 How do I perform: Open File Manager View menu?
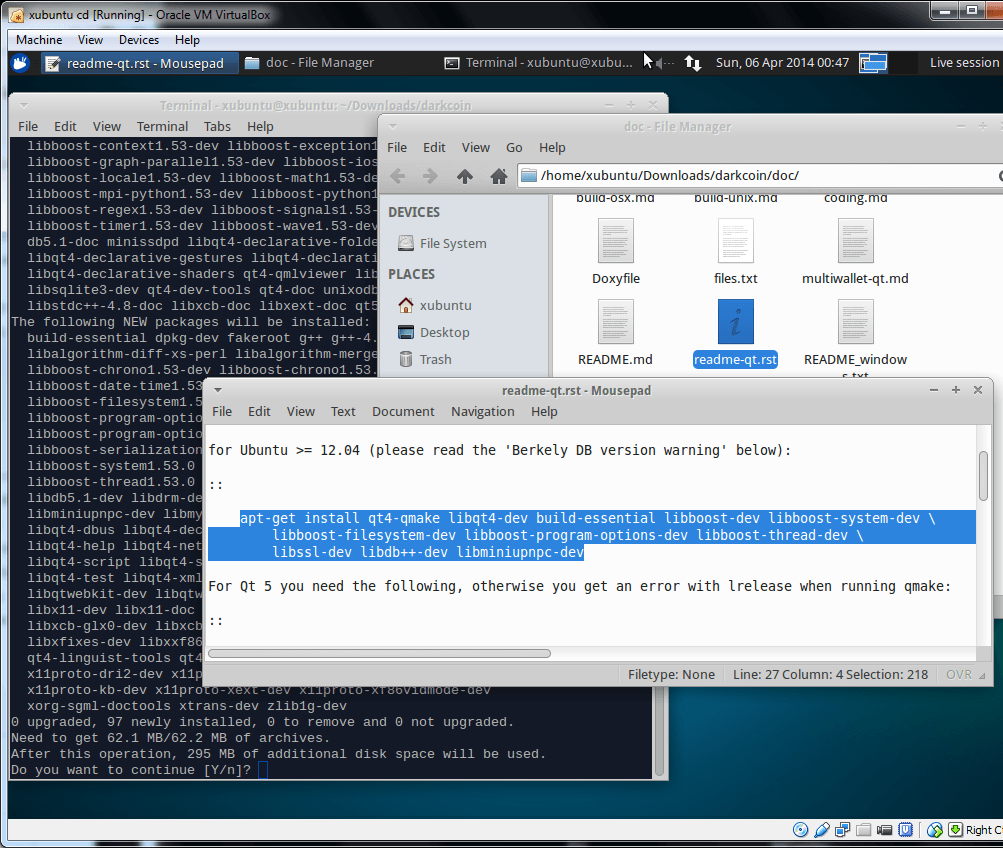point(476,148)
